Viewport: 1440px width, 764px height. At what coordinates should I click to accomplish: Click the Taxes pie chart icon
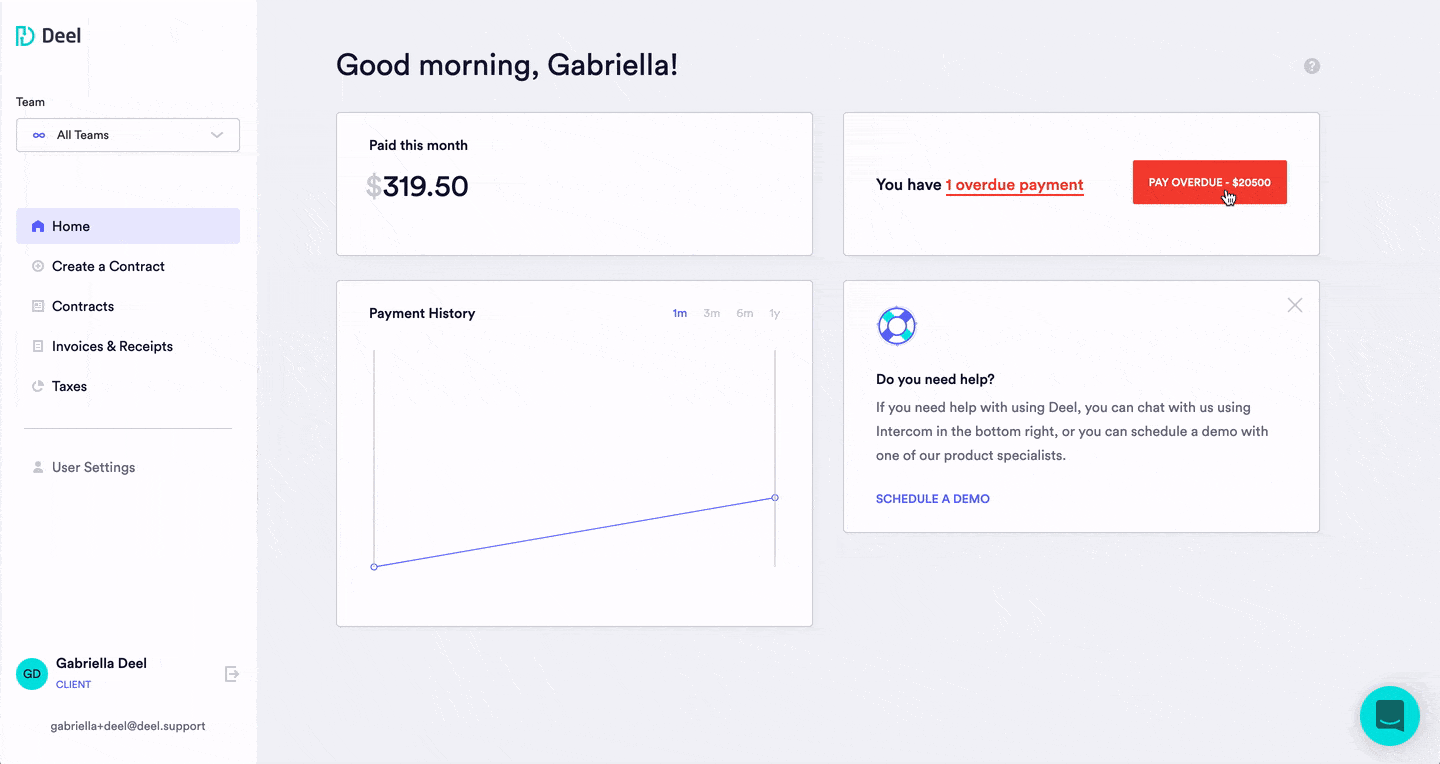(x=38, y=386)
